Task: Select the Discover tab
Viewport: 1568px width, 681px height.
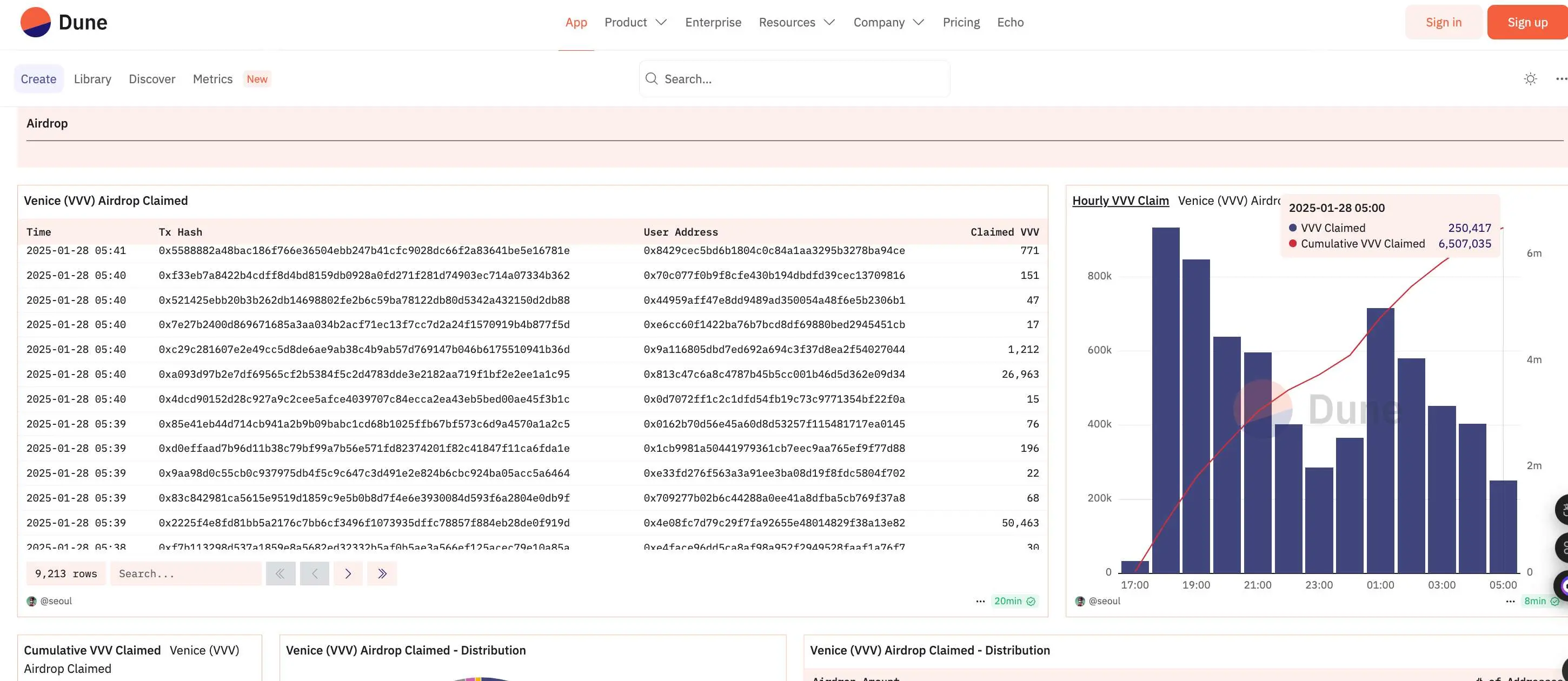Action: point(152,79)
